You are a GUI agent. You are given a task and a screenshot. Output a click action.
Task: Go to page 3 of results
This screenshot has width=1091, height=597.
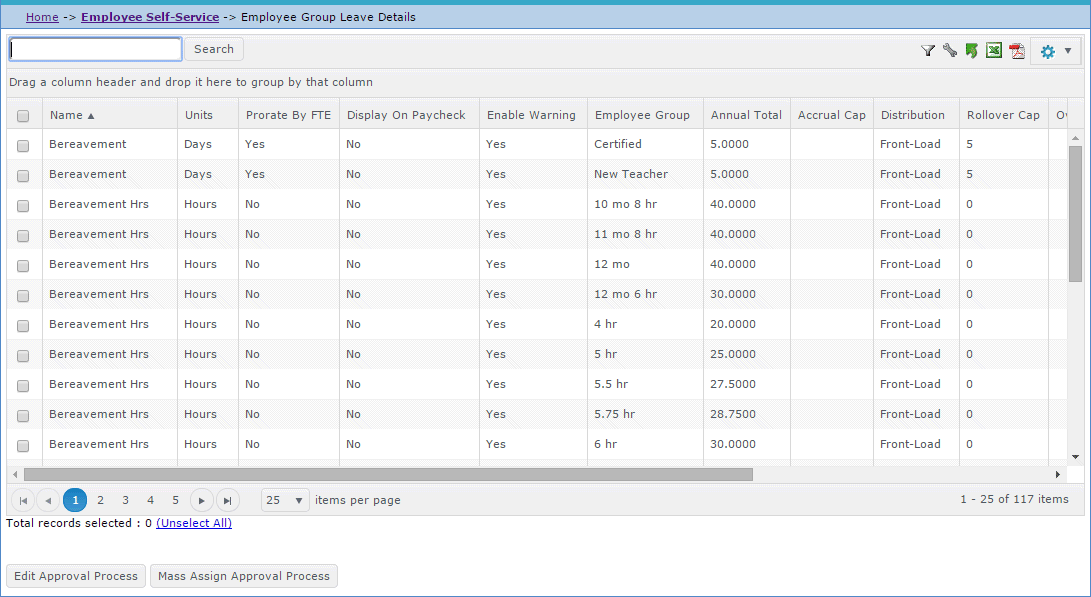[x=125, y=500]
